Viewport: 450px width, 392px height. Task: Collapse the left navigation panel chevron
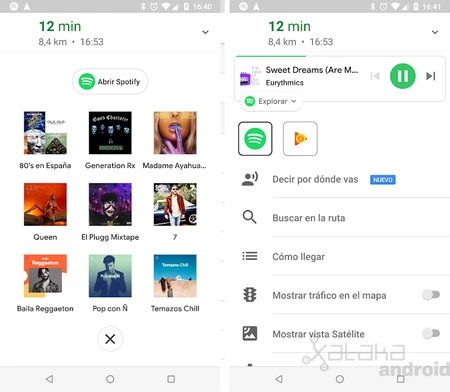pos(205,32)
